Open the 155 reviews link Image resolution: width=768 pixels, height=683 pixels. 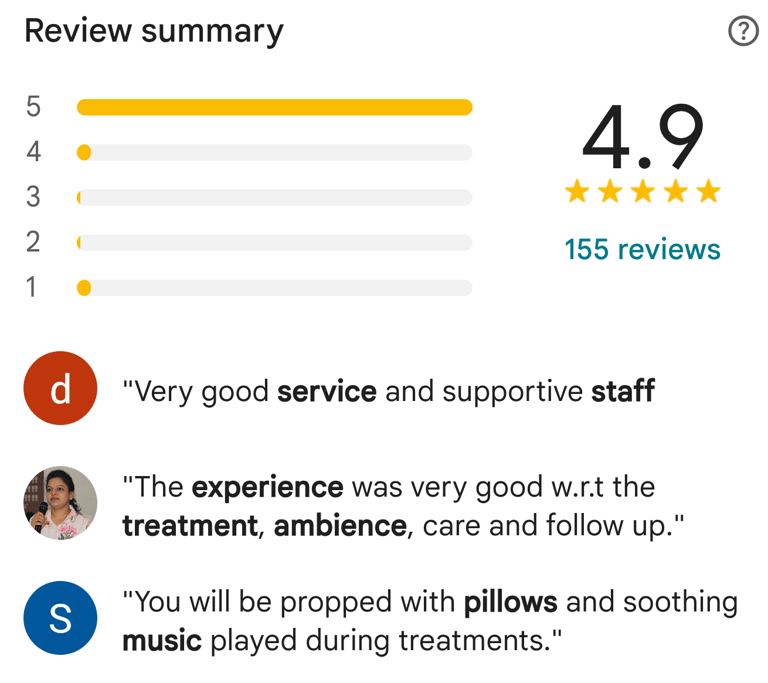[642, 249]
